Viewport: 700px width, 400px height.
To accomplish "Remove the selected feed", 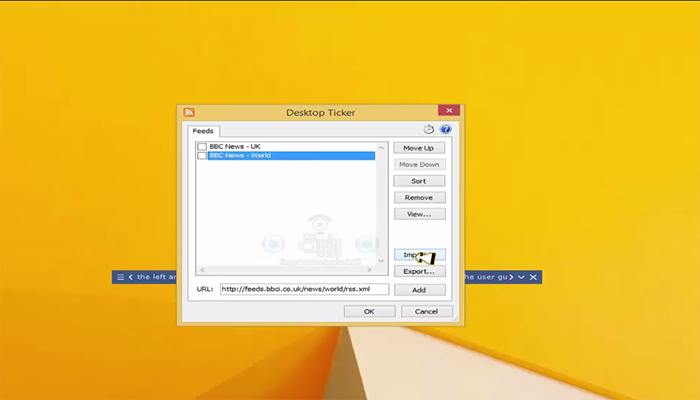I will point(419,198).
